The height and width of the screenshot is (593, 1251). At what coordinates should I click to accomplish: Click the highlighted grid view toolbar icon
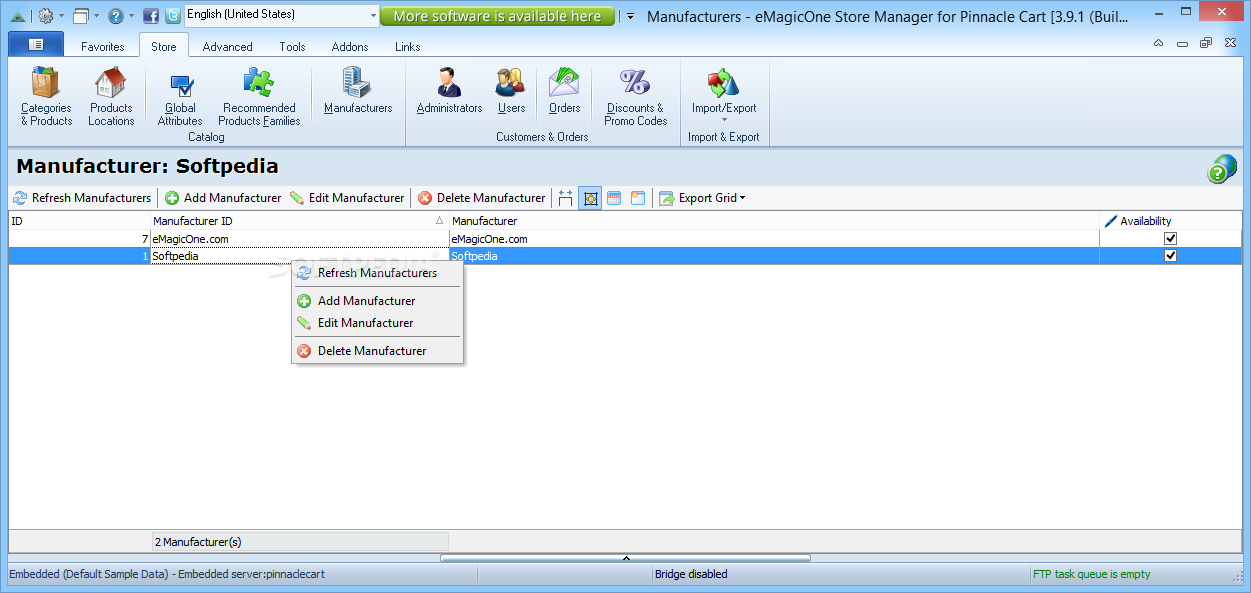coord(590,198)
